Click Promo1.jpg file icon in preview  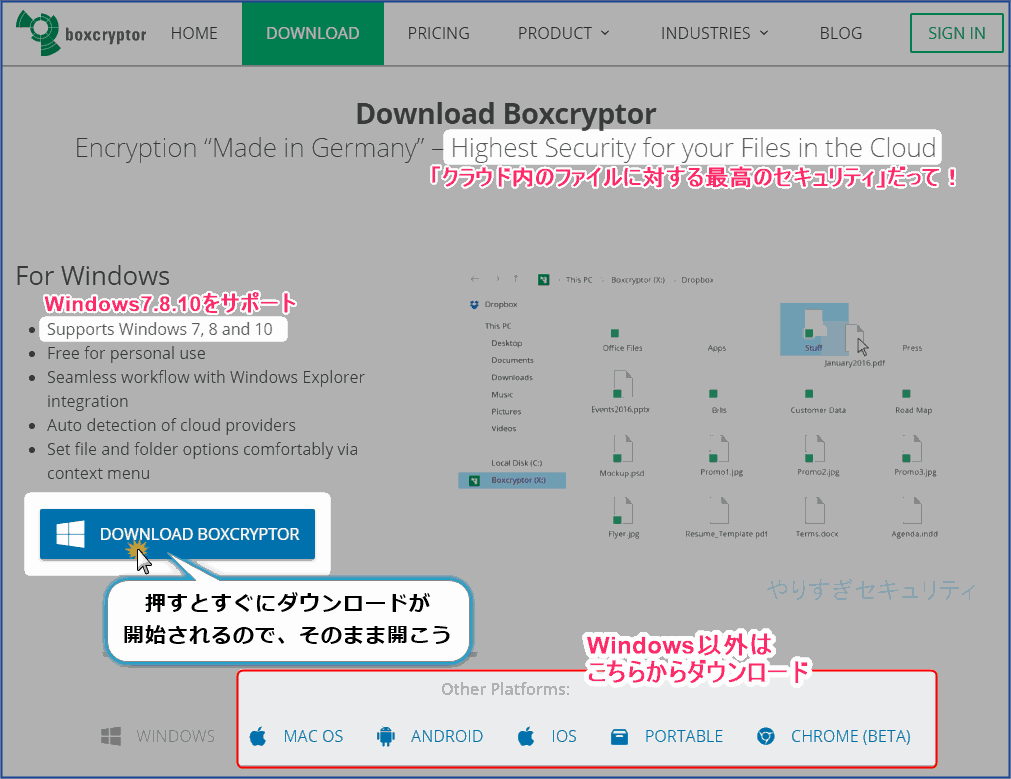(x=719, y=448)
